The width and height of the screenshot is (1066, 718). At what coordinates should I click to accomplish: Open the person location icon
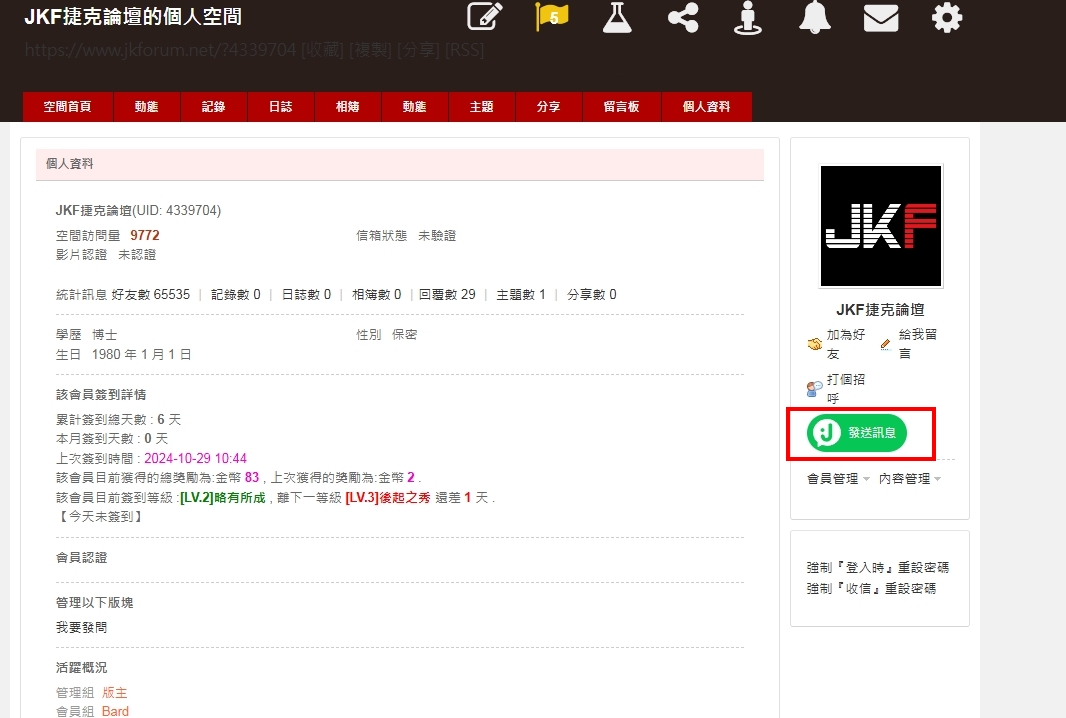[748, 17]
